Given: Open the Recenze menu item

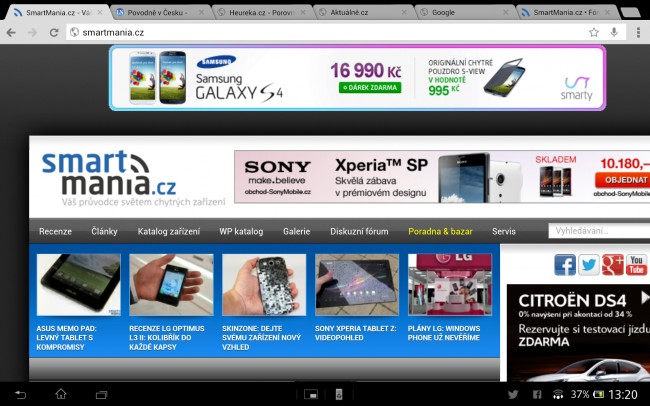Looking at the screenshot, I should click(55, 231).
